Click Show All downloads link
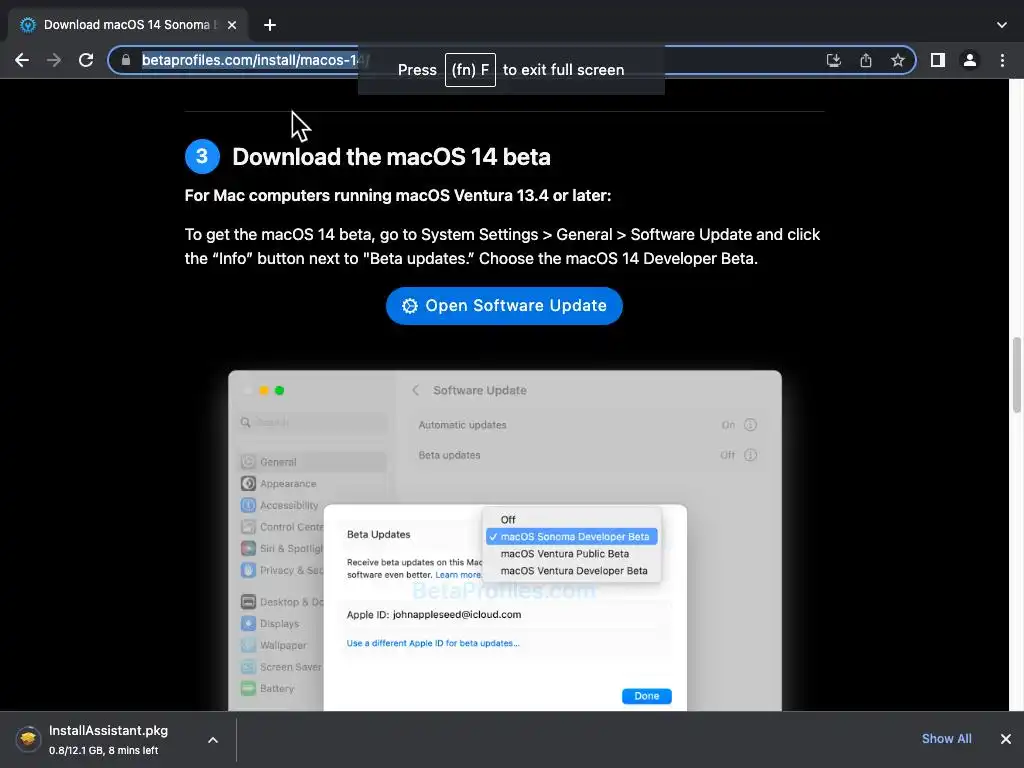Image resolution: width=1024 pixels, height=768 pixels. 946,739
